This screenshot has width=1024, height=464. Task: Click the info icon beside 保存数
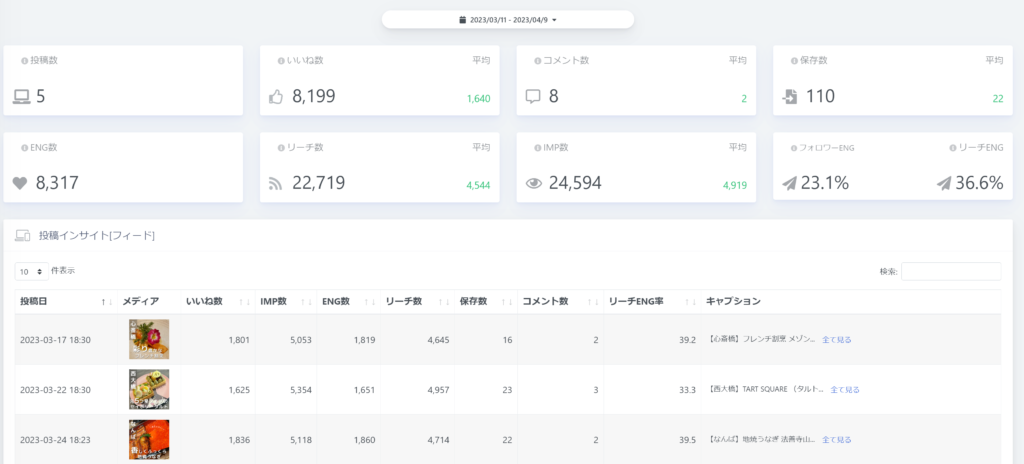coord(794,61)
